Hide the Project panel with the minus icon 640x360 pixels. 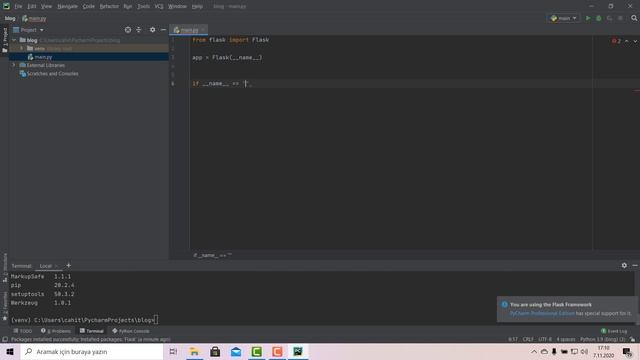(x=163, y=30)
